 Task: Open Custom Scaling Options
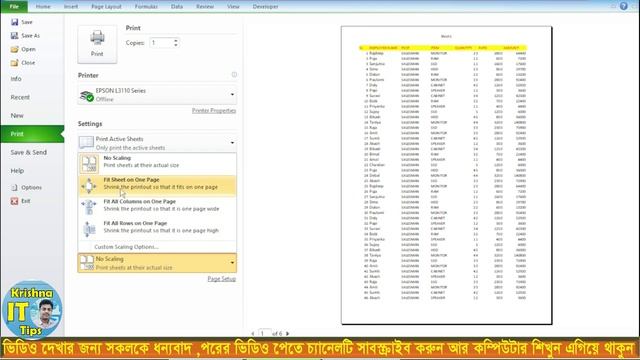pyautogui.click(x=126, y=247)
